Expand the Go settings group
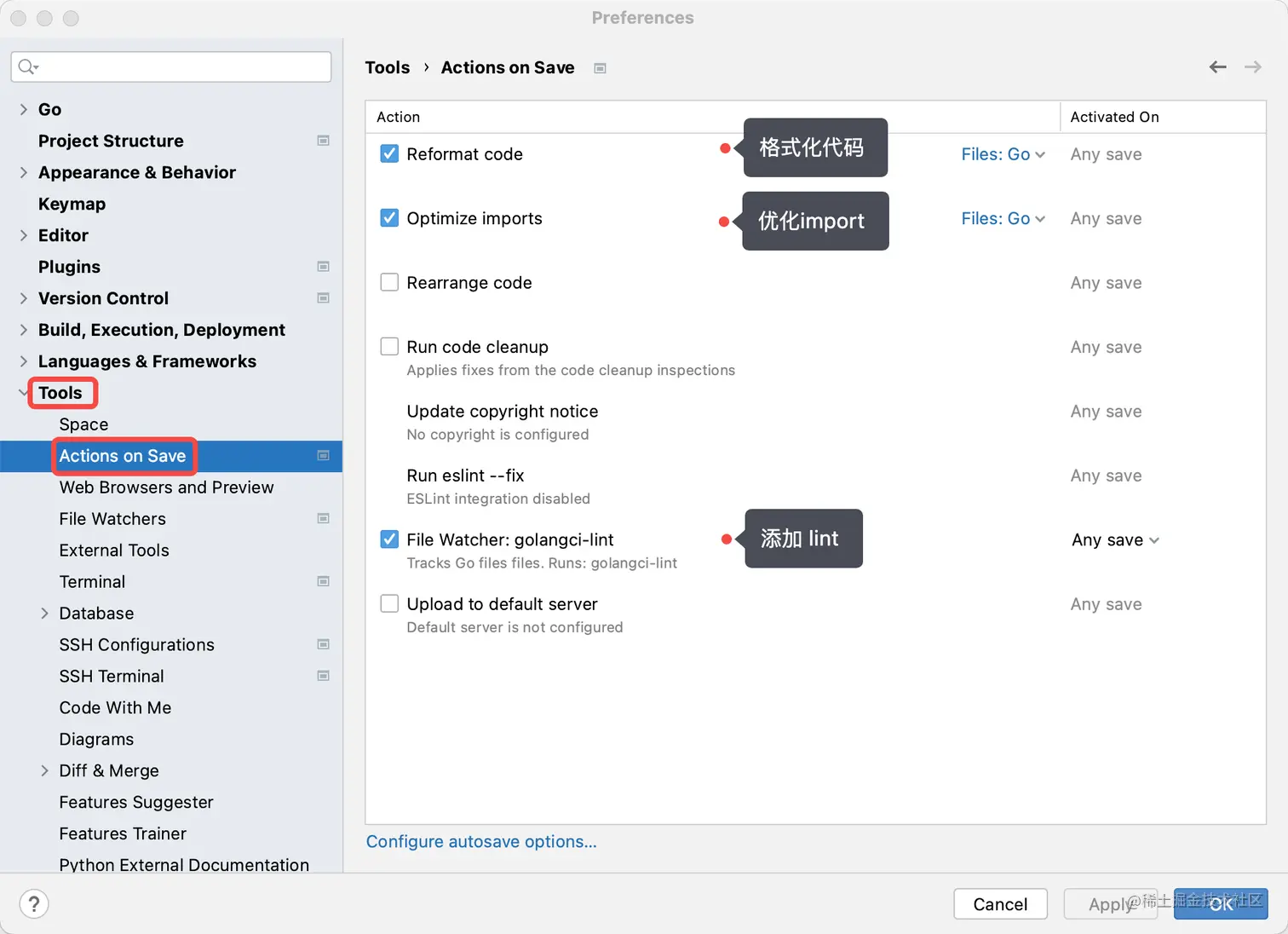 pyautogui.click(x=24, y=109)
